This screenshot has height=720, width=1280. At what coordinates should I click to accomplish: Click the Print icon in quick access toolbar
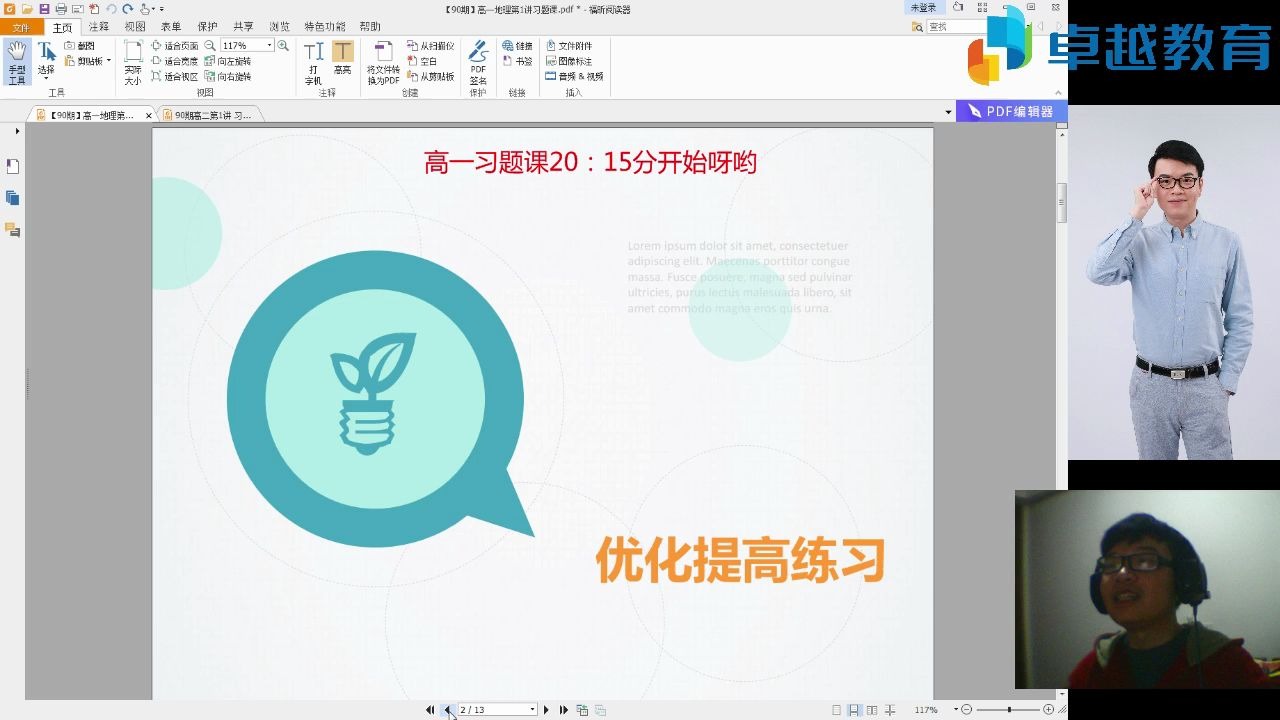click(61, 8)
